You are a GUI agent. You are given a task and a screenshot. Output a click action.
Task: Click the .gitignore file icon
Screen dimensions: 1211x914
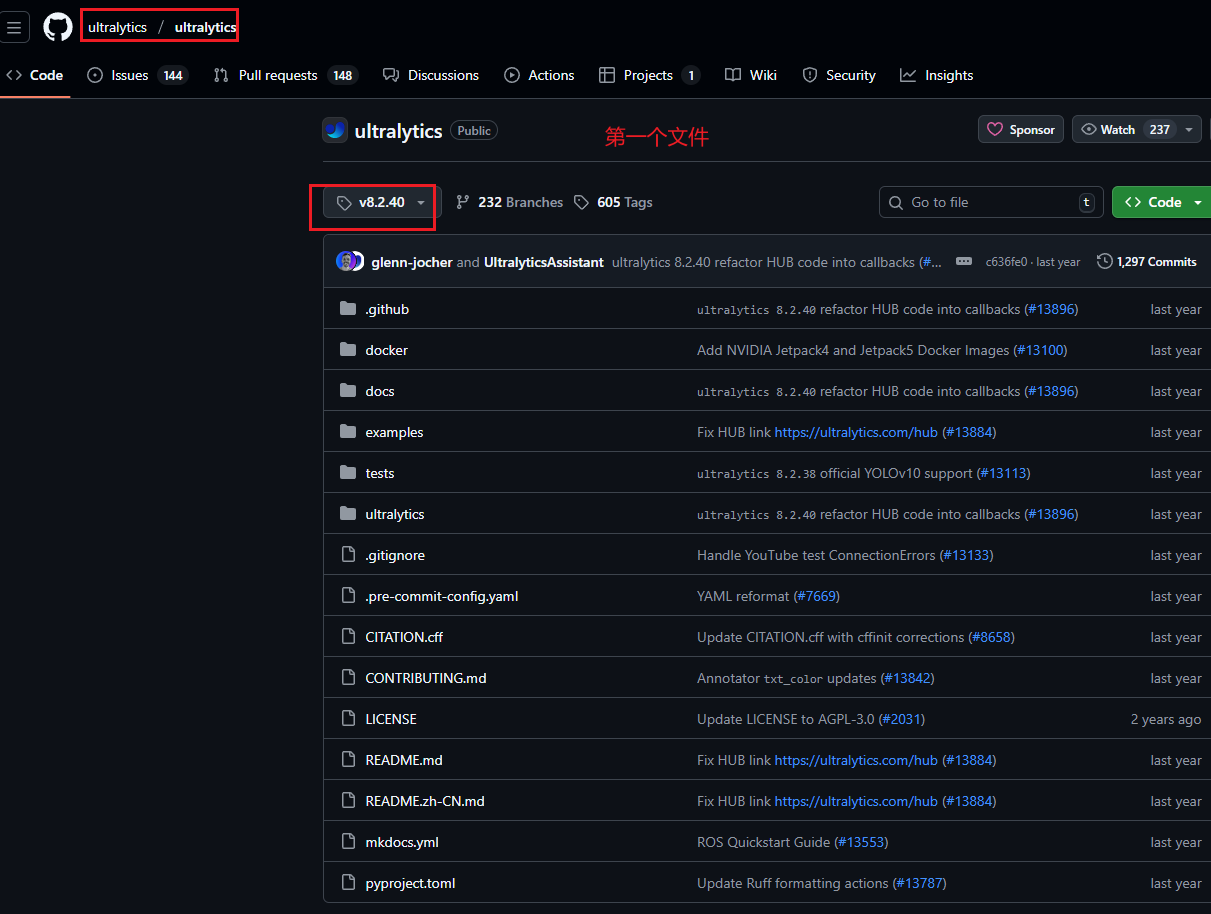[x=348, y=555]
